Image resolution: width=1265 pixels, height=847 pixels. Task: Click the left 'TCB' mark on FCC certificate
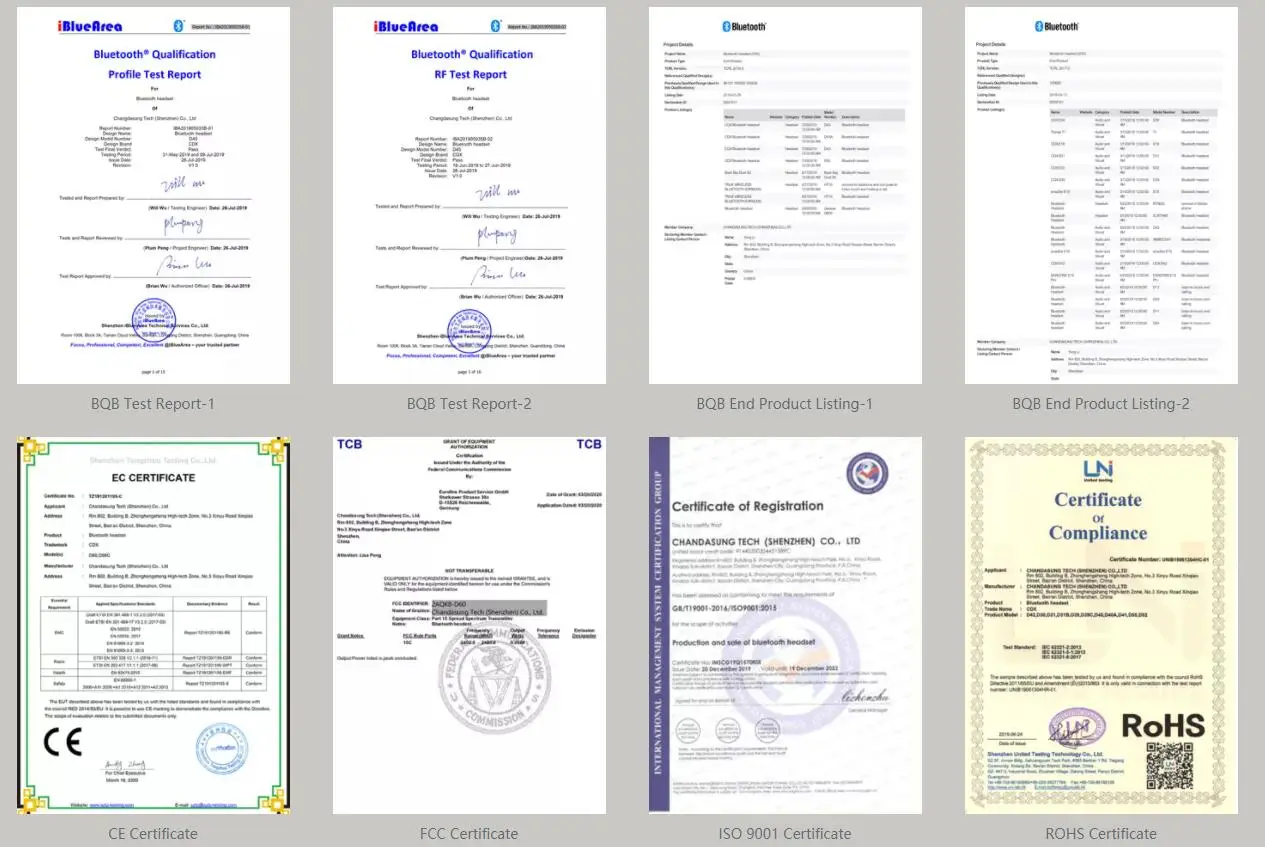(349, 444)
